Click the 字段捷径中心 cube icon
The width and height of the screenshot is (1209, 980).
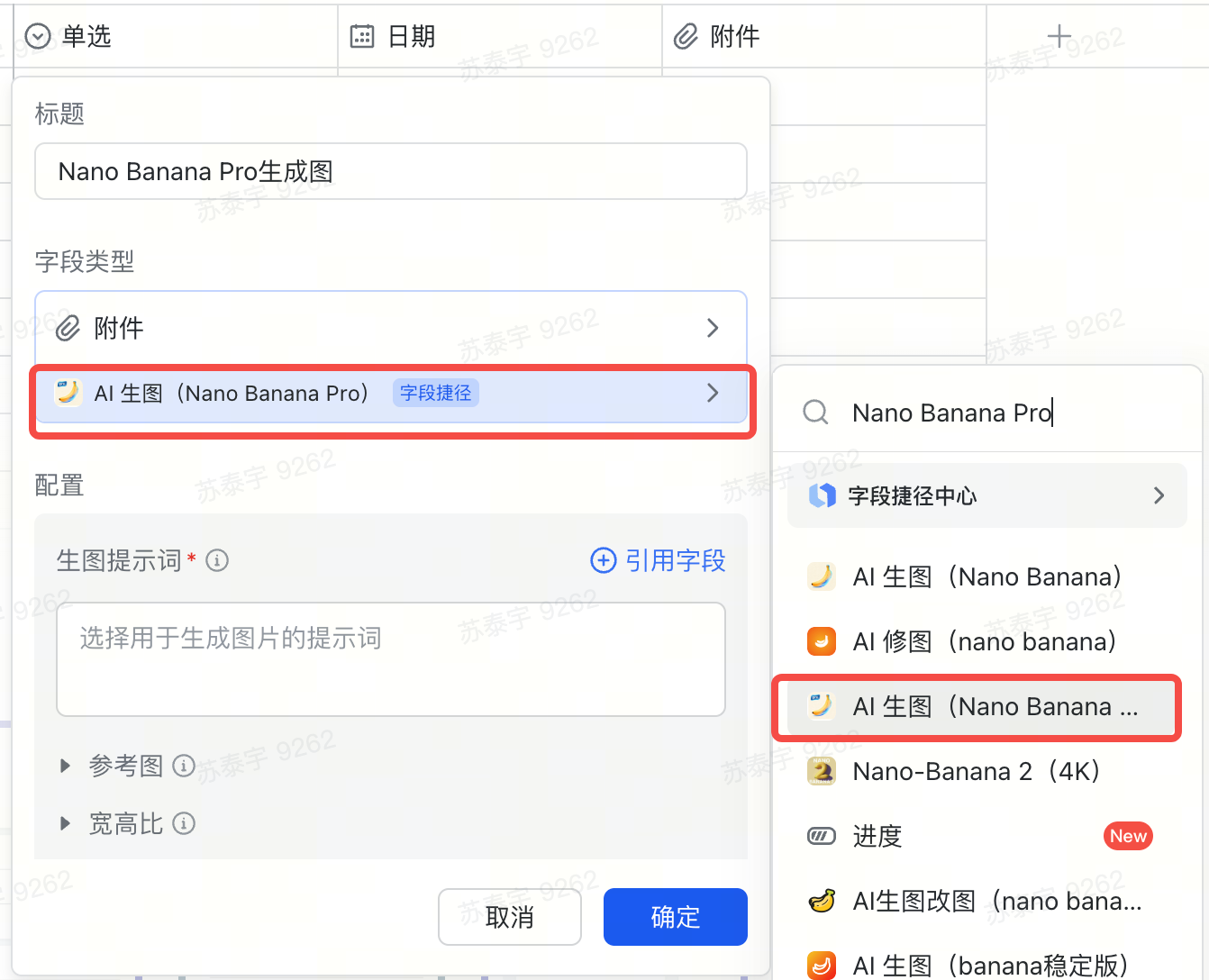pyautogui.click(x=822, y=495)
